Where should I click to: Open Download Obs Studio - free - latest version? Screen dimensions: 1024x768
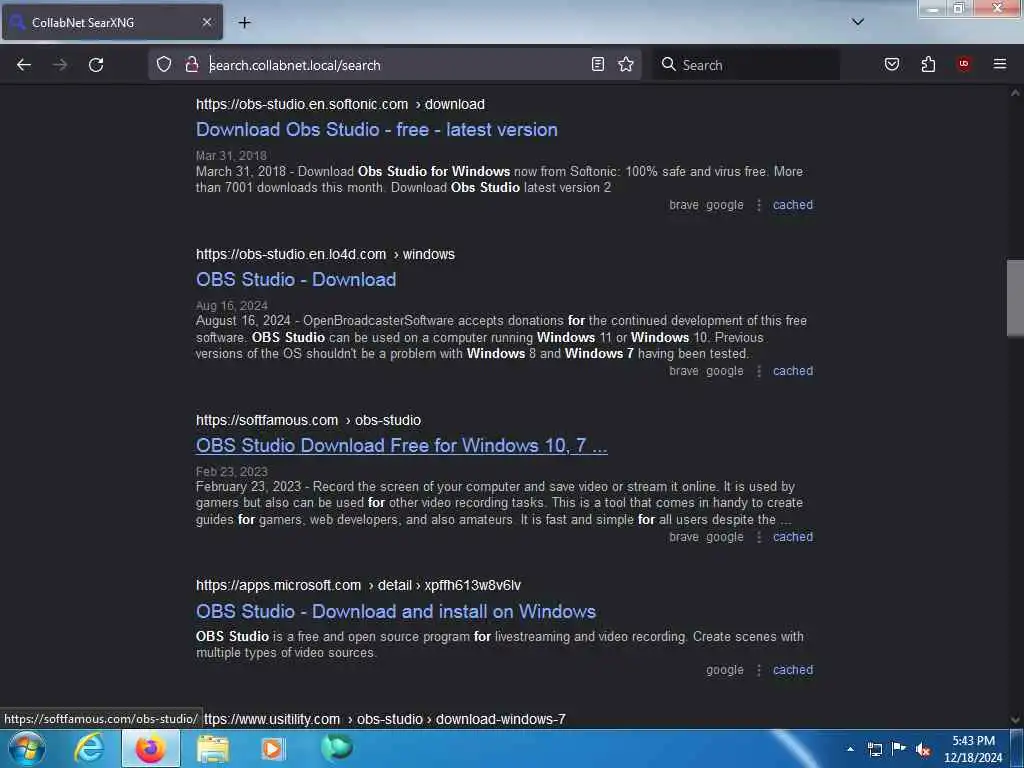pyautogui.click(x=377, y=129)
